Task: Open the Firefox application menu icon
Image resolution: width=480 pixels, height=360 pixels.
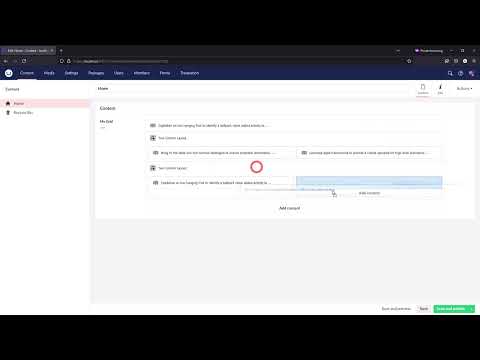Action: [474, 61]
